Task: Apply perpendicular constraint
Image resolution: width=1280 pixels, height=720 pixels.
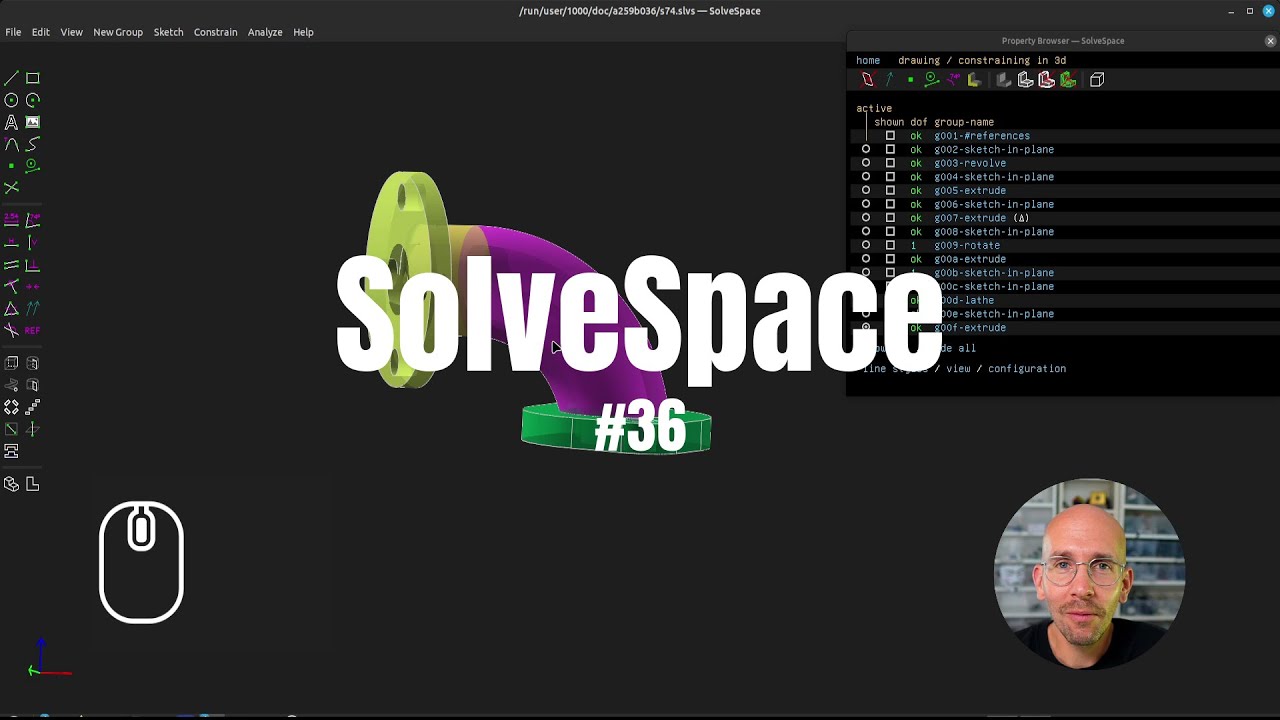Action: 32,265
